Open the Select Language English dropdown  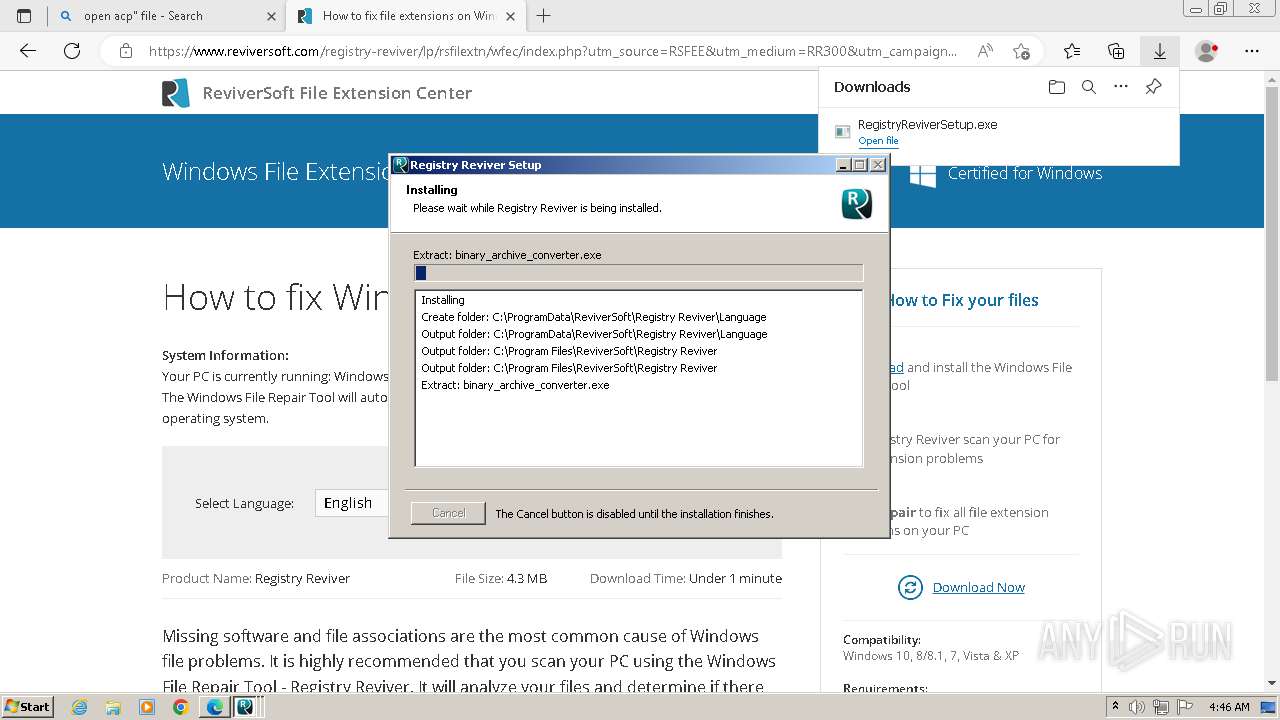click(352, 503)
